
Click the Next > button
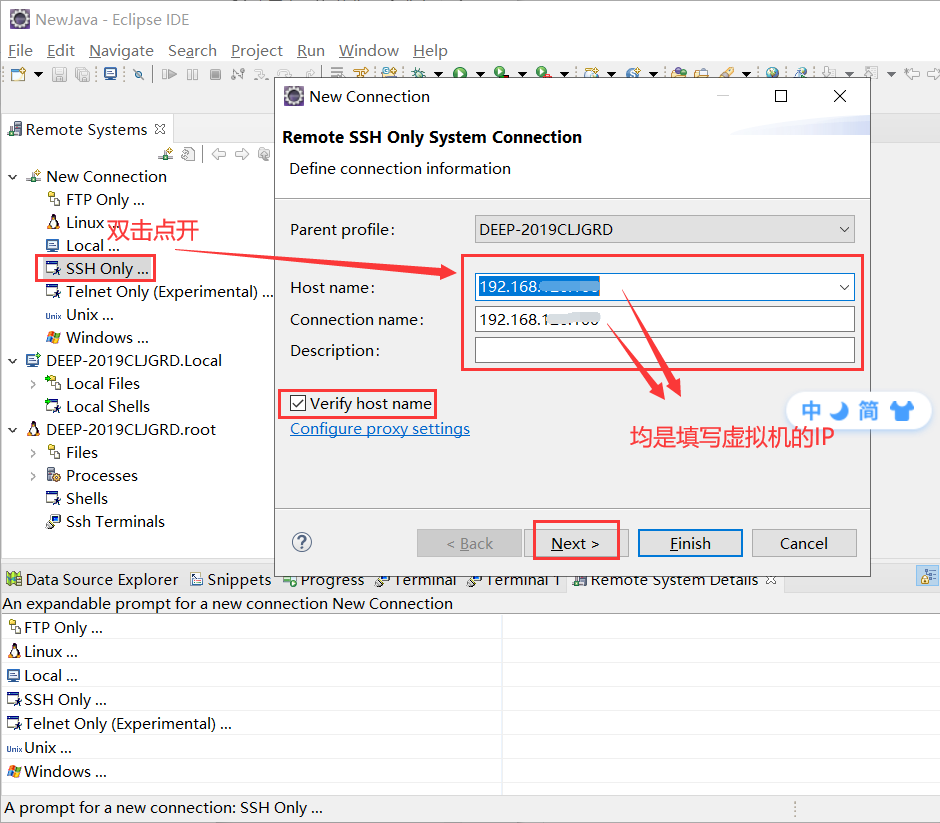tap(576, 543)
